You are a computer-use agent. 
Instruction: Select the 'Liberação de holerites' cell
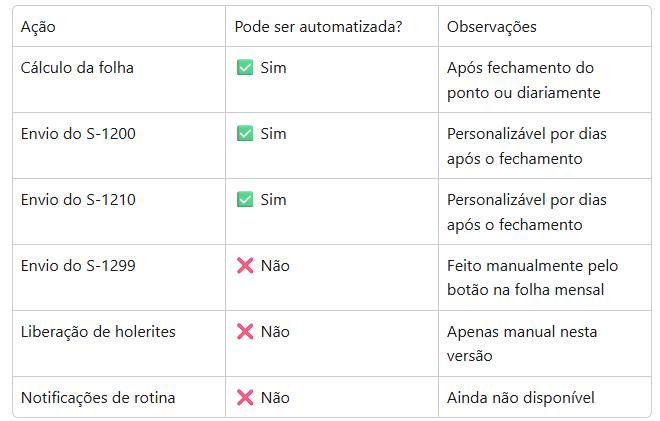point(98,332)
